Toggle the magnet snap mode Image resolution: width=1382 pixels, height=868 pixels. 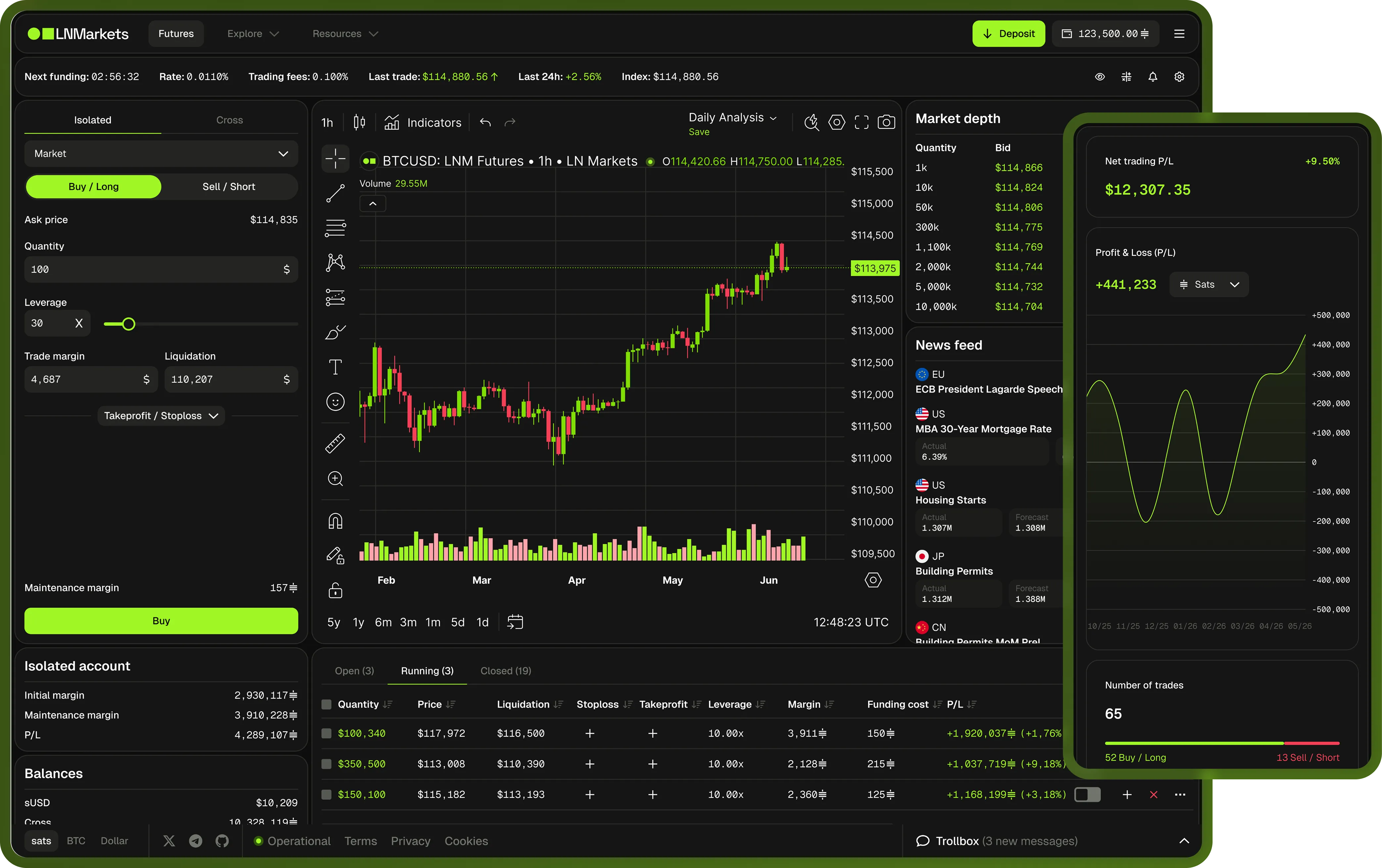(x=335, y=521)
